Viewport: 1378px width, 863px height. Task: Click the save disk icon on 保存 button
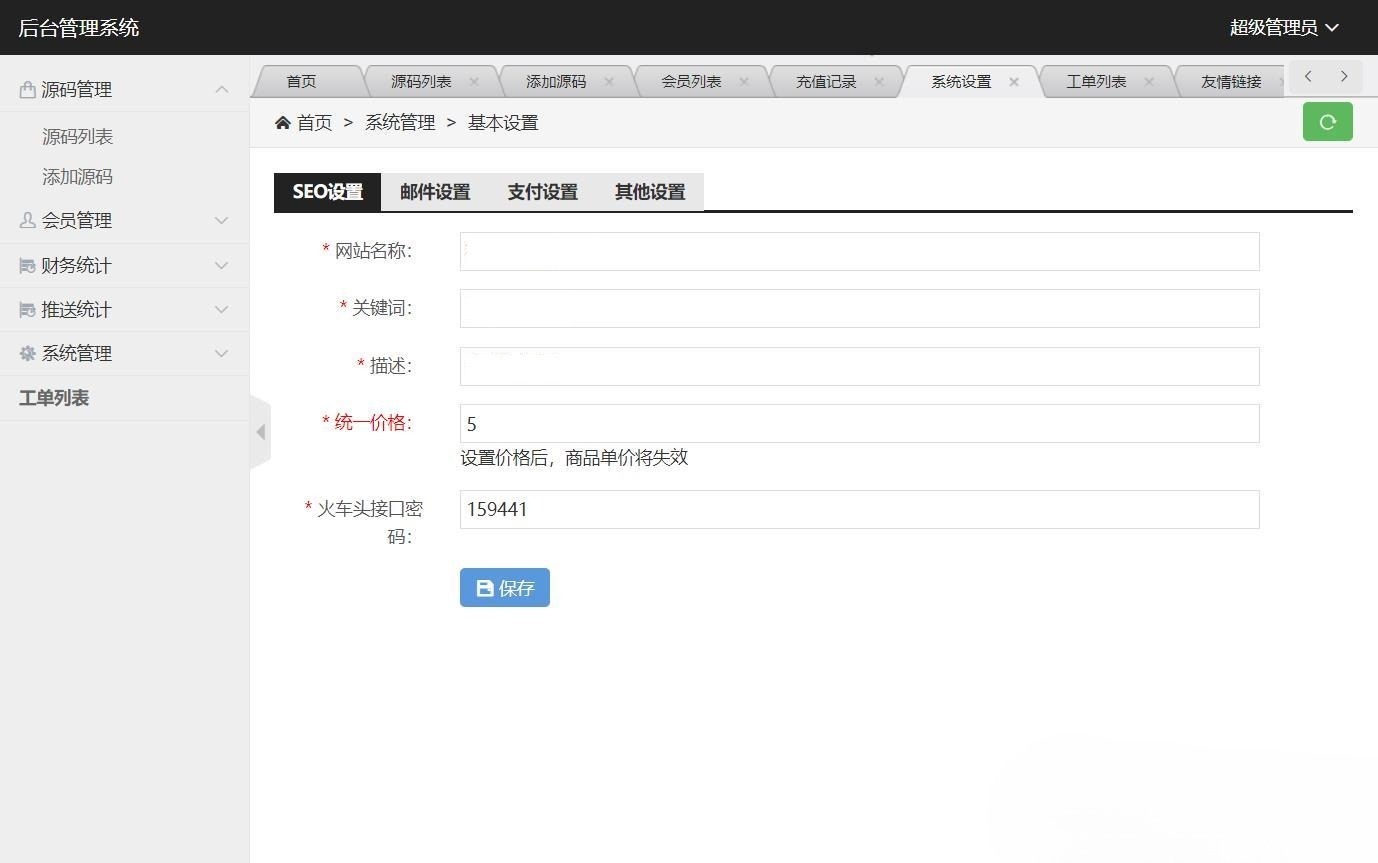pos(485,588)
